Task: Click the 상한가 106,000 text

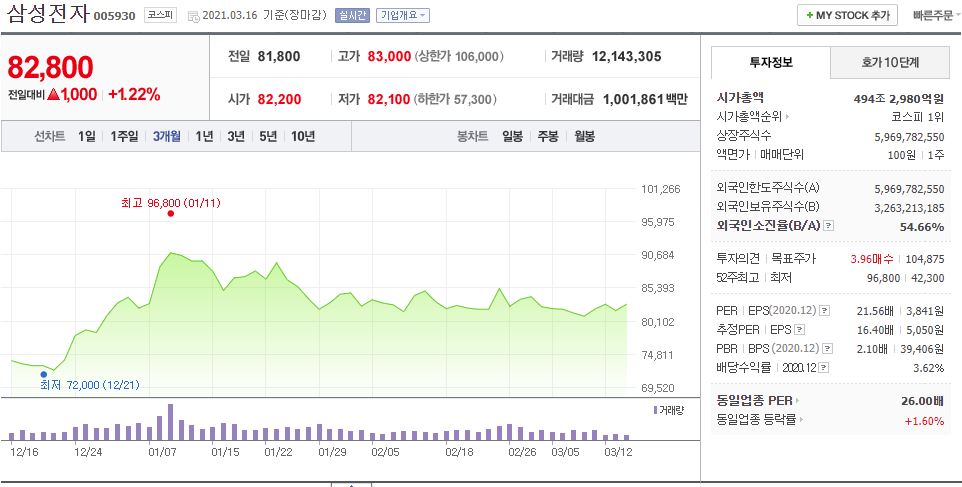Action: [x=459, y=56]
